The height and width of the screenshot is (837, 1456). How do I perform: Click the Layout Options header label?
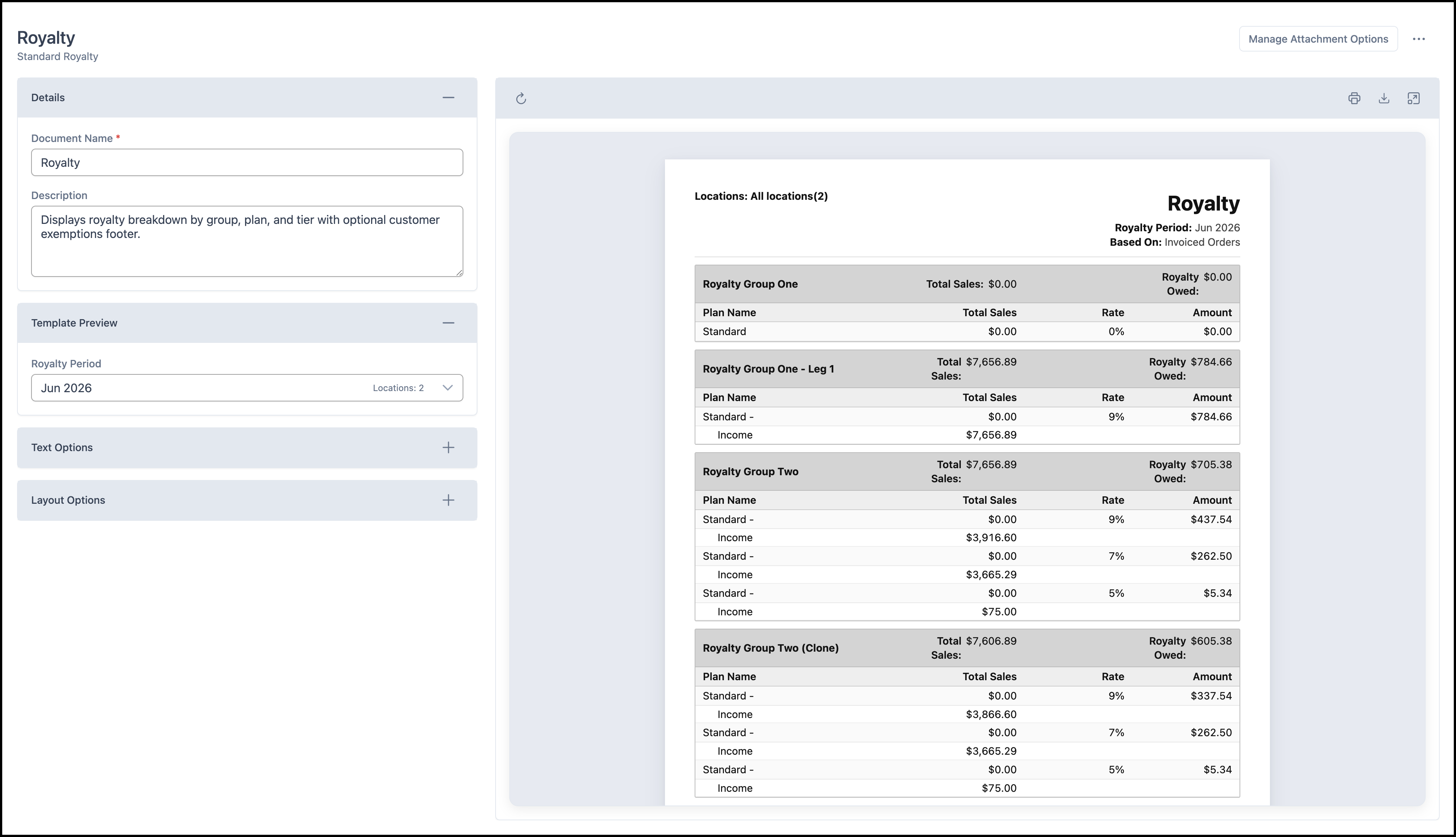pyautogui.click(x=68, y=500)
